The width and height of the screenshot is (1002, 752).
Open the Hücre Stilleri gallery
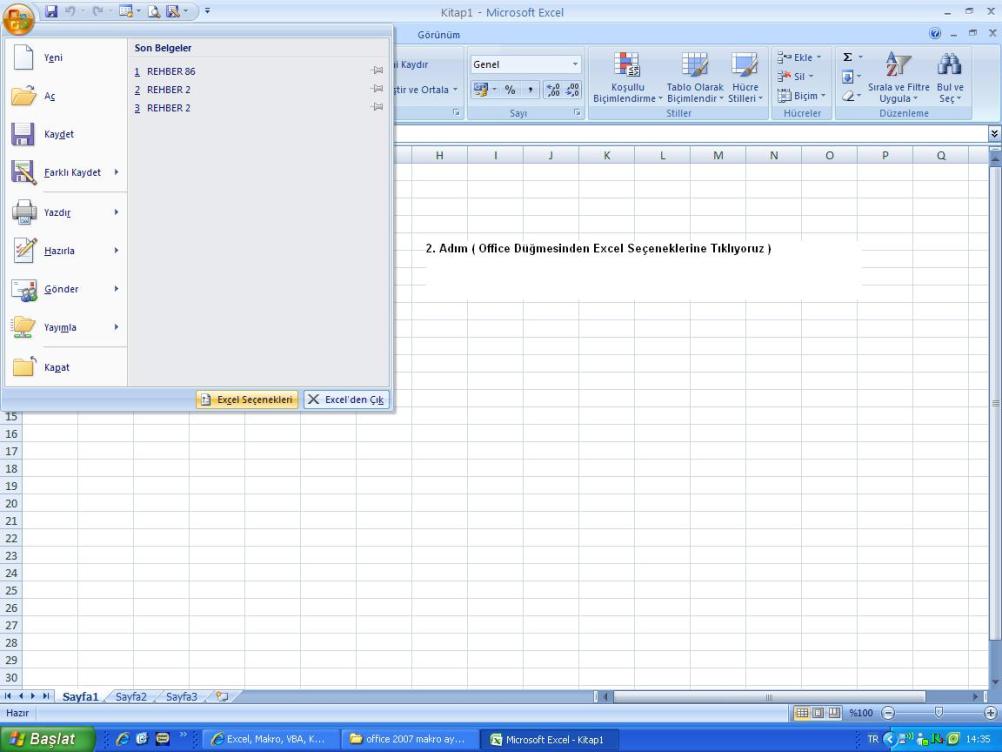pos(745,77)
